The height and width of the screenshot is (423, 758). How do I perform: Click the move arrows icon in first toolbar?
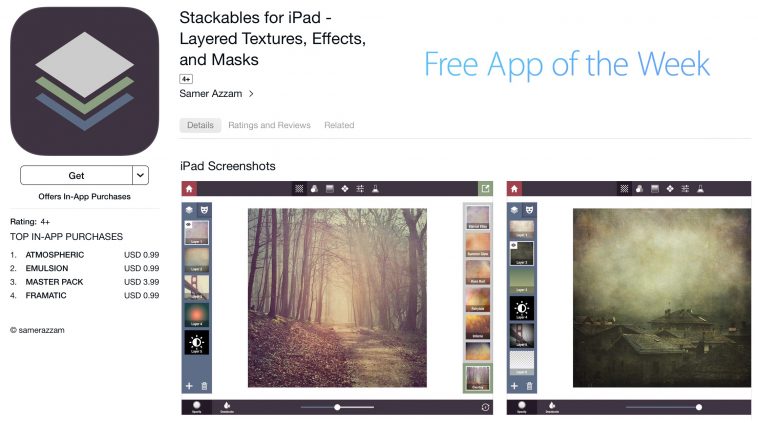tap(345, 189)
